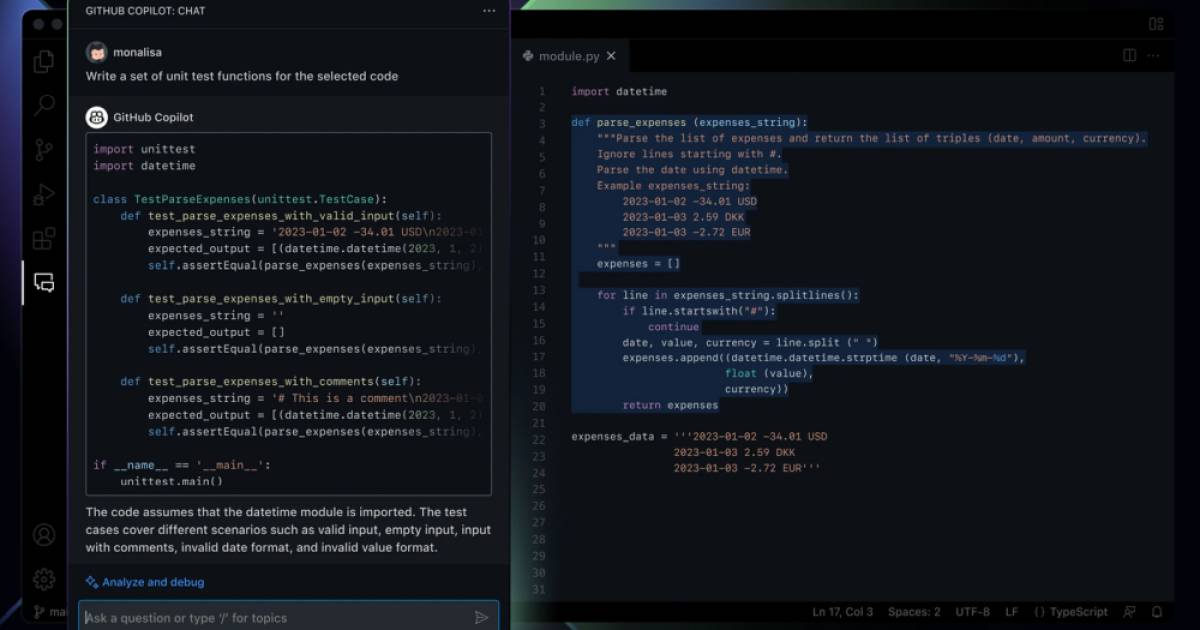
Task: Open the Extensions view
Action: pyautogui.click(x=43, y=240)
